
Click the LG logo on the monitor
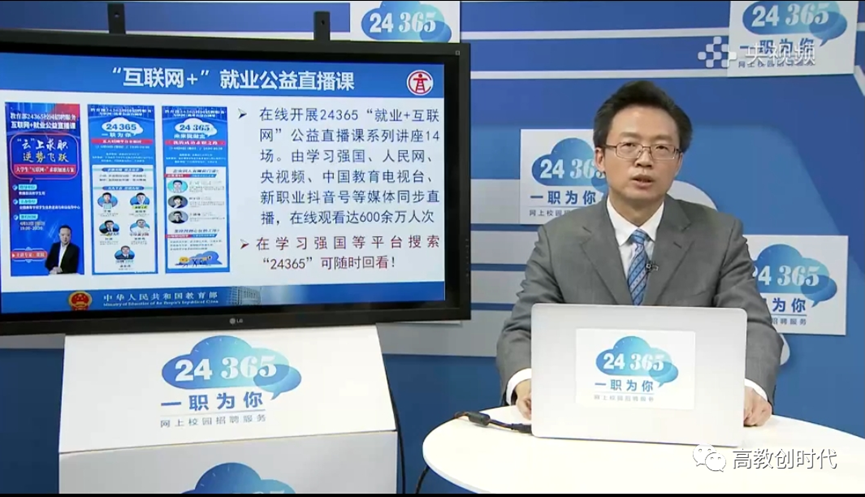tap(237, 320)
